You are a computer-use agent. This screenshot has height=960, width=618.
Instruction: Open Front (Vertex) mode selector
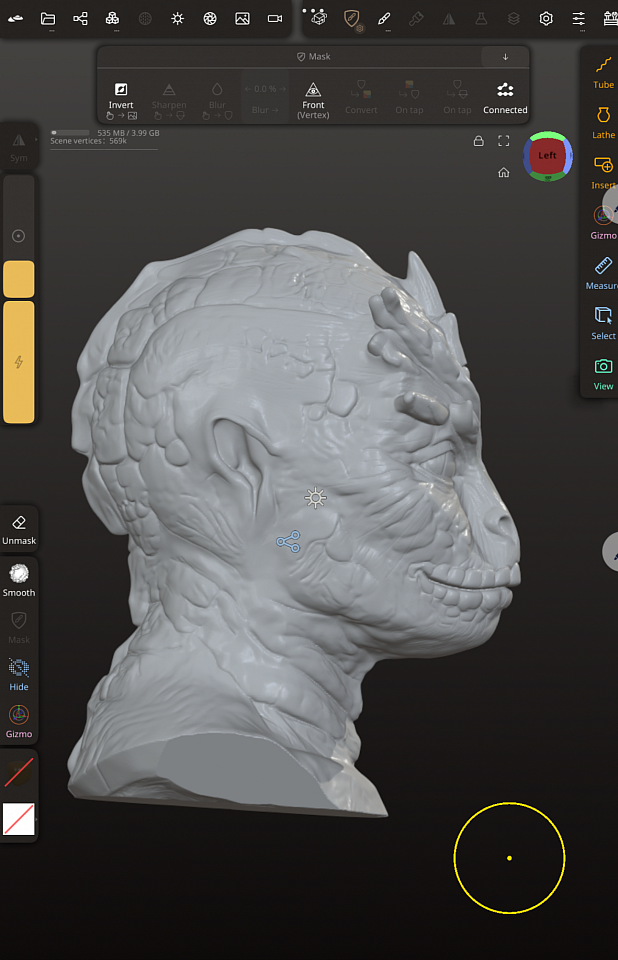[313, 96]
